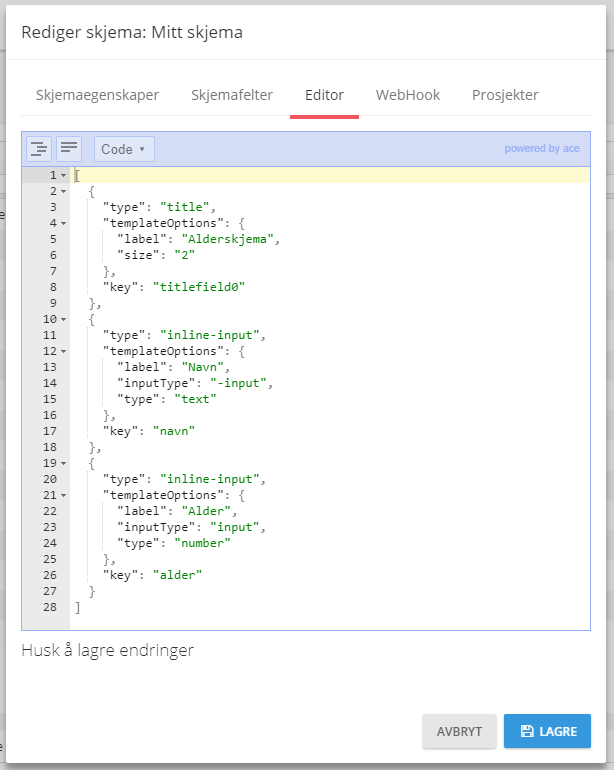Place cursor at closing bracket on line 28
The height and width of the screenshot is (770, 614).
tap(78, 607)
